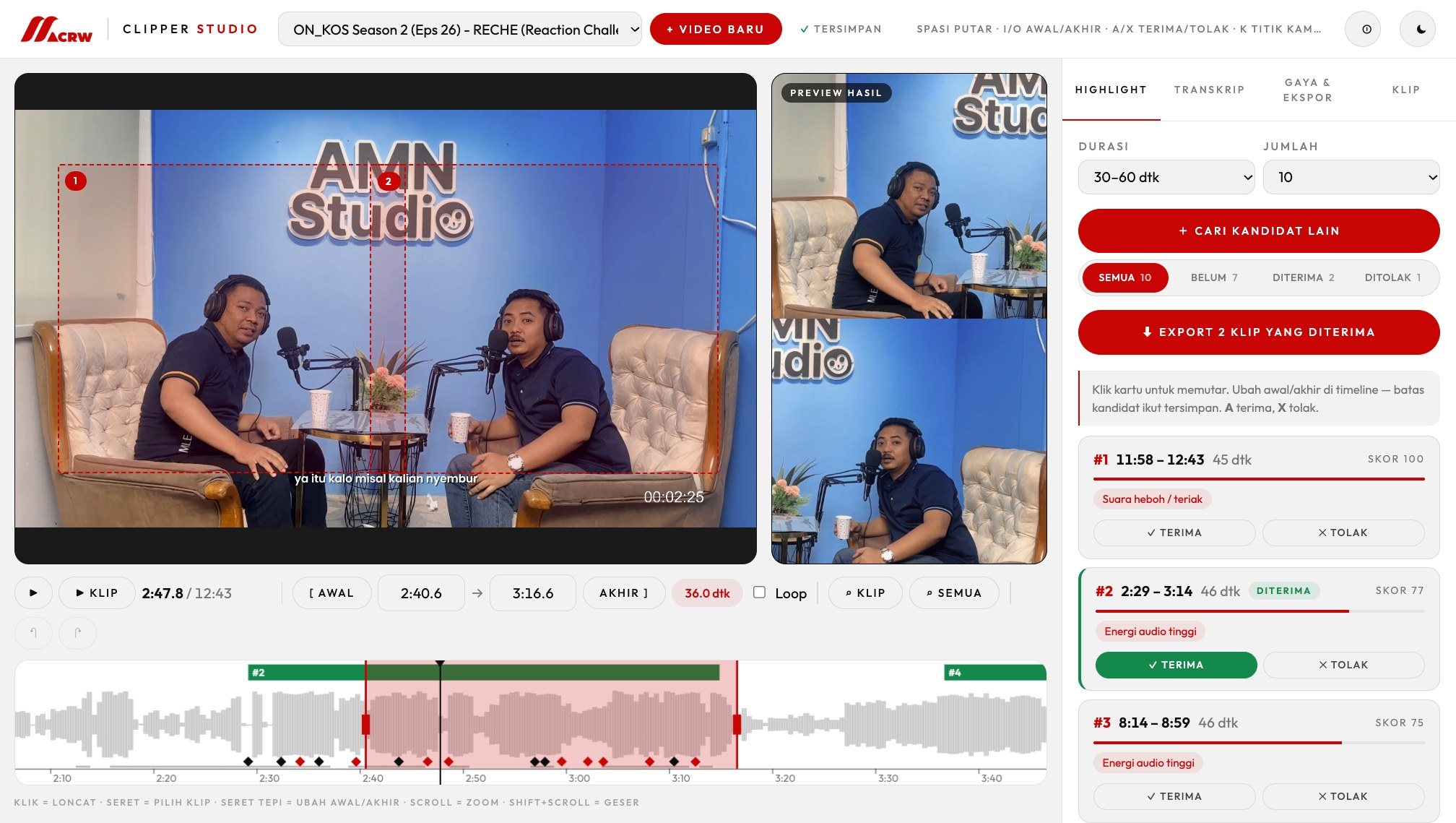Image resolution: width=1456 pixels, height=823 pixels.
Task: Open the GAYA & EKSPOR tab
Action: (x=1307, y=90)
